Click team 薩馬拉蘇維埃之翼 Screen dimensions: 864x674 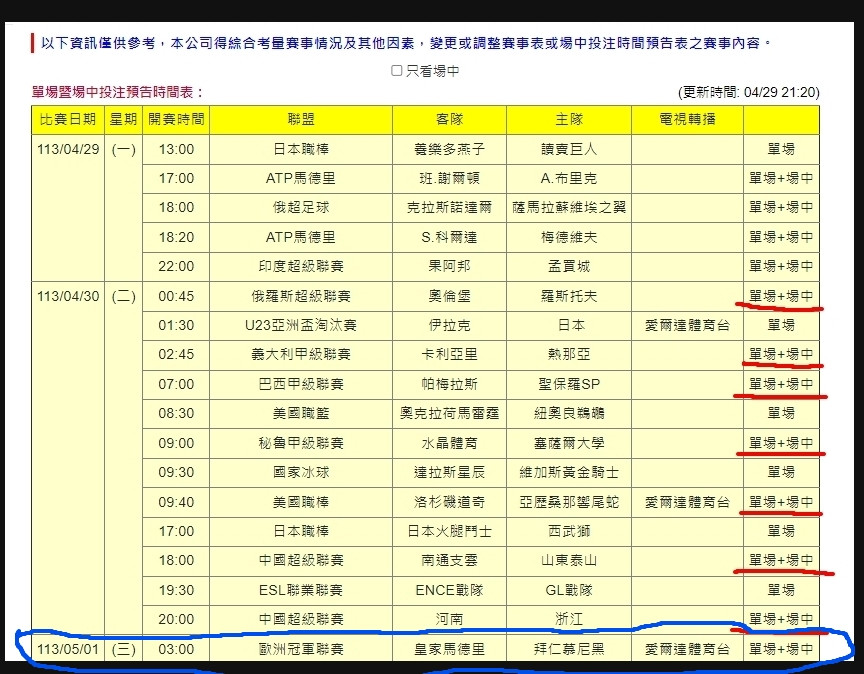pos(569,208)
